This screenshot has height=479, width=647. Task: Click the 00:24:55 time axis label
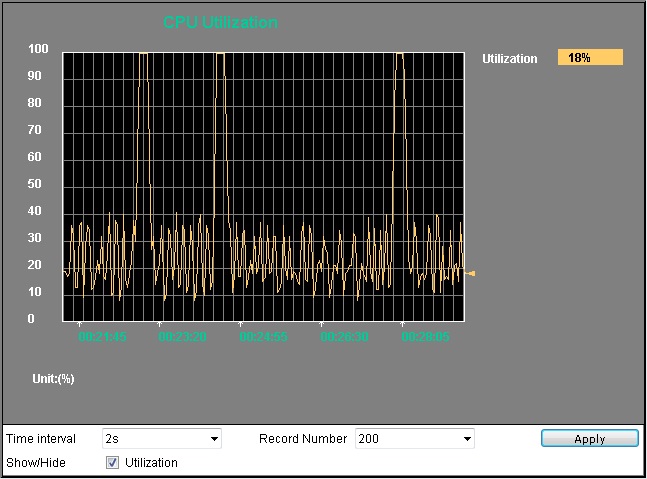(264, 338)
